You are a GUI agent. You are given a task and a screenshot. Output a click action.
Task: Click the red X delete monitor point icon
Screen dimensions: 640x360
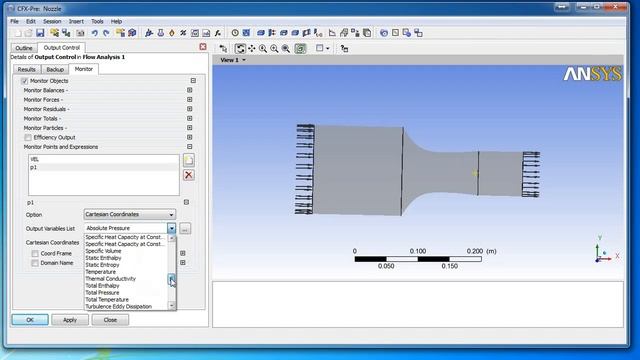(189, 175)
